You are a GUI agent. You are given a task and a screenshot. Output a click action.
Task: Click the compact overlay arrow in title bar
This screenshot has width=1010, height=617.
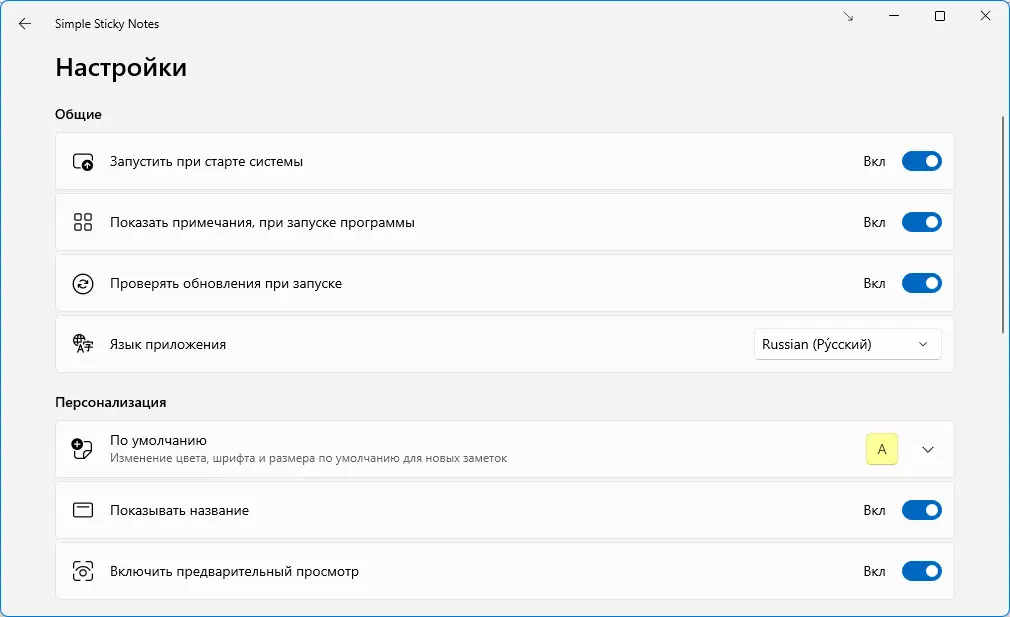(848, 17)
